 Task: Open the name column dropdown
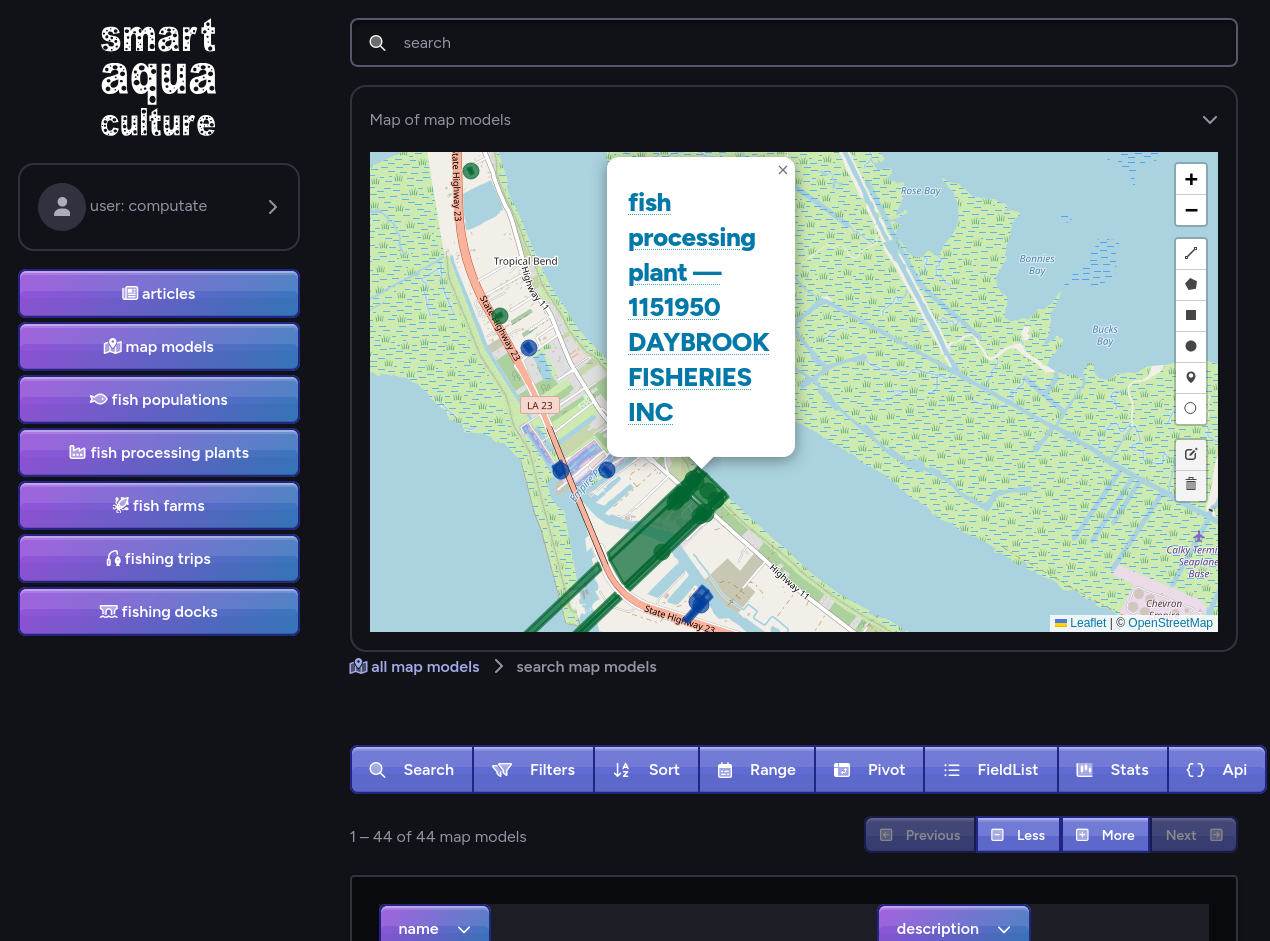(434, 928)
